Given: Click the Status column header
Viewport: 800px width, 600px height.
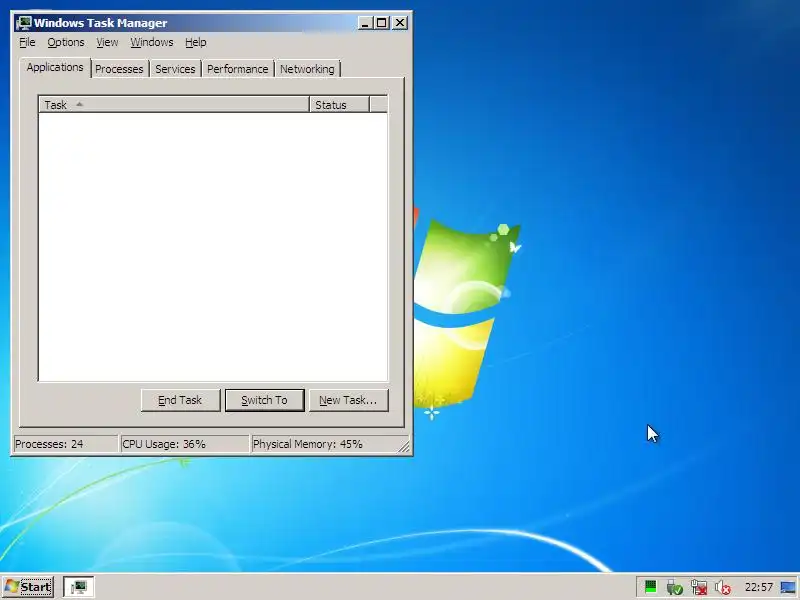Looking at the screenshot, I should click(339, 105).
